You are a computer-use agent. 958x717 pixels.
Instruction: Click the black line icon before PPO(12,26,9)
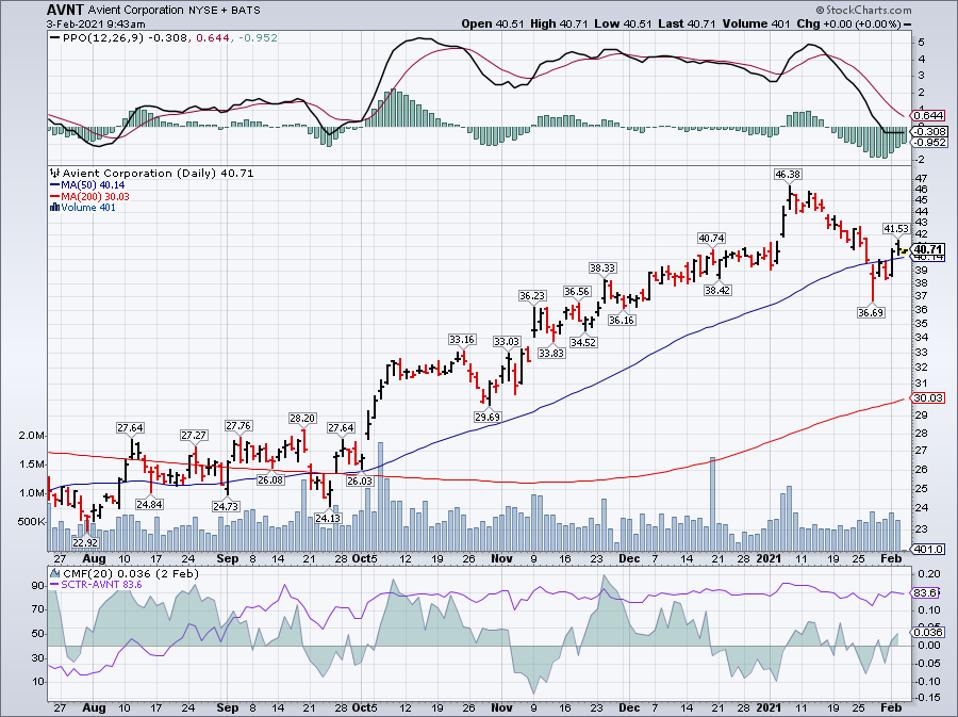pyautogui.click(x=54, y=38)
